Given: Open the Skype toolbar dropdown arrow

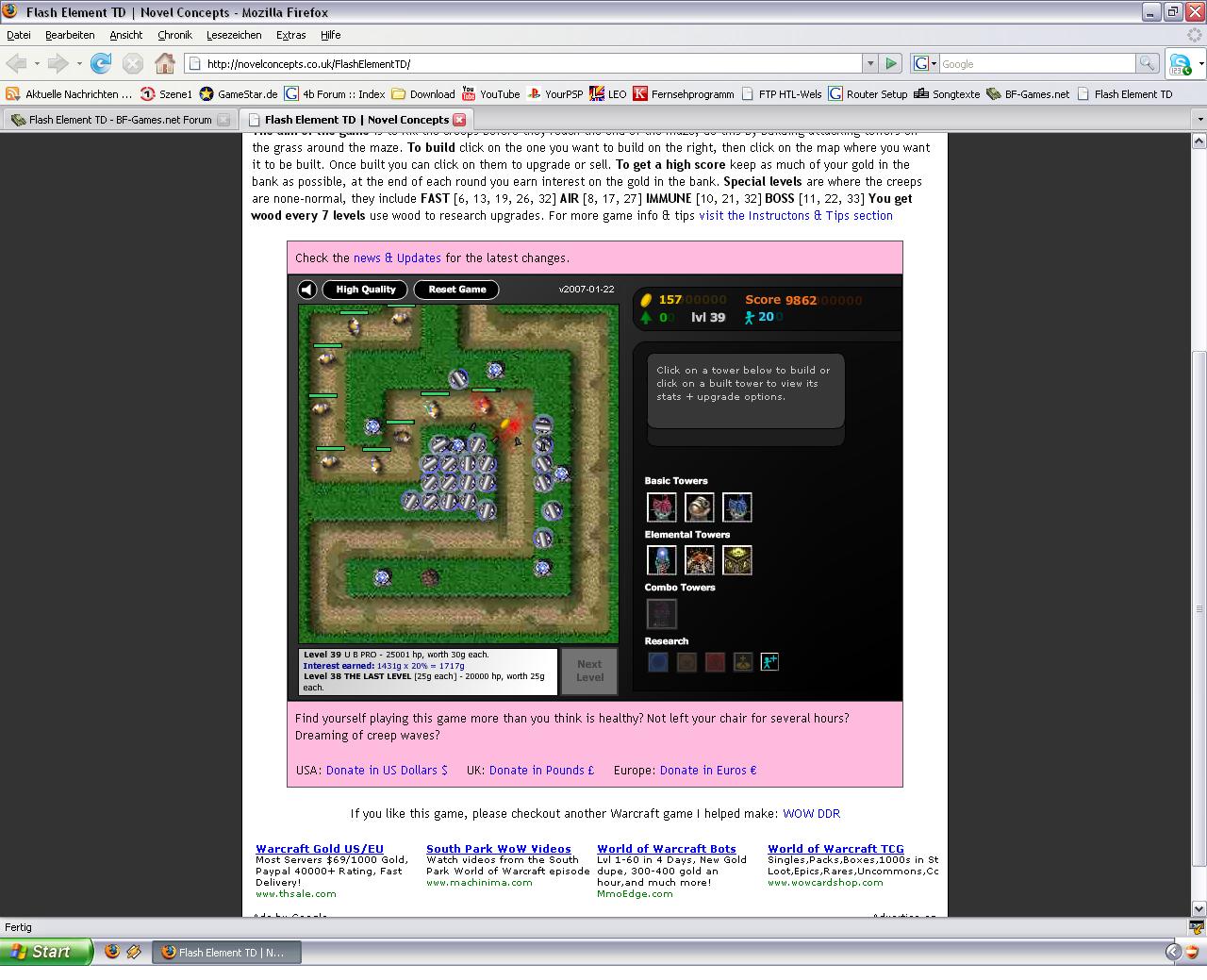Looking at the screenshot, I should pos(1201,64).
